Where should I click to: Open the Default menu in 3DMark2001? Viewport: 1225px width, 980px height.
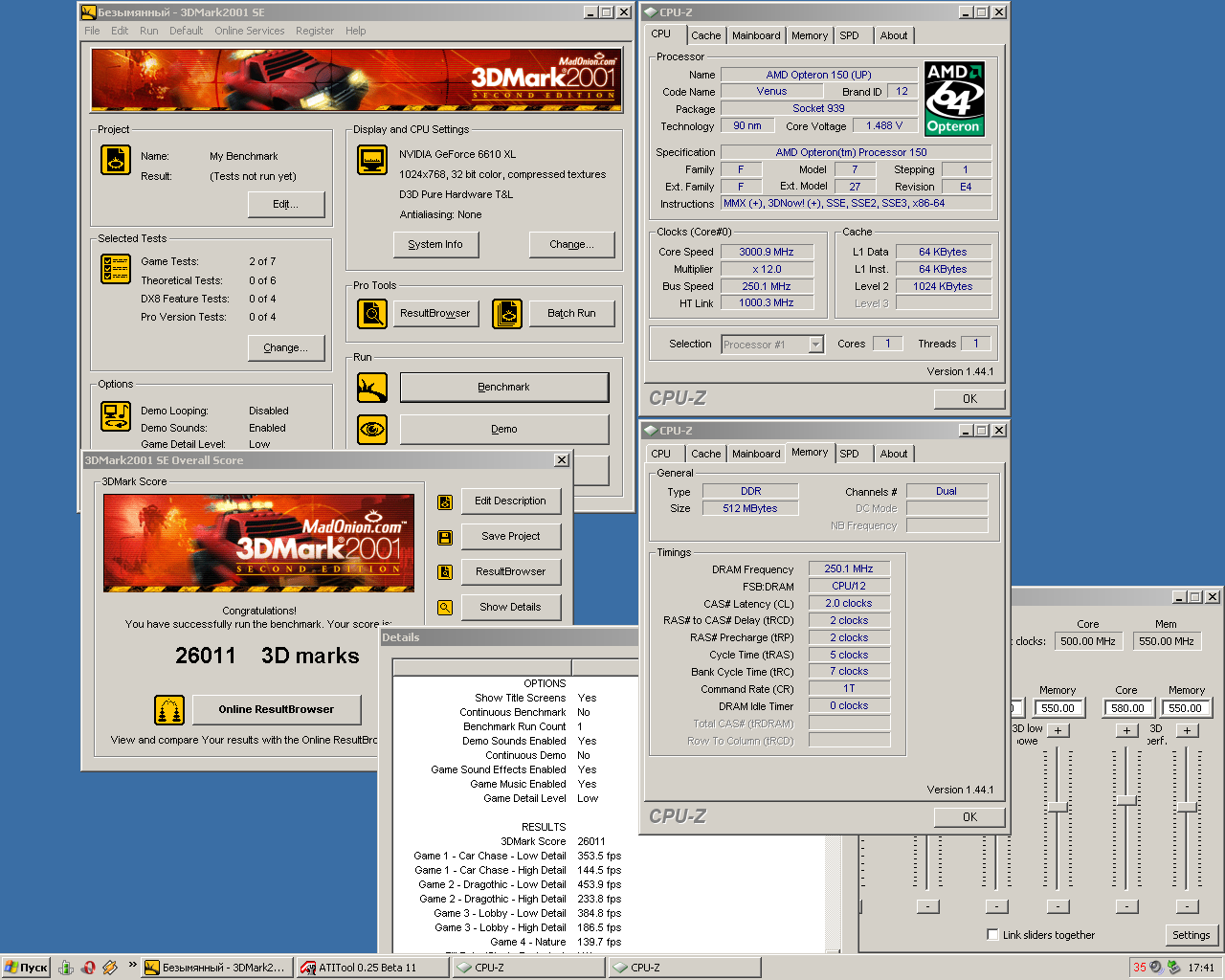coord(186,31)
